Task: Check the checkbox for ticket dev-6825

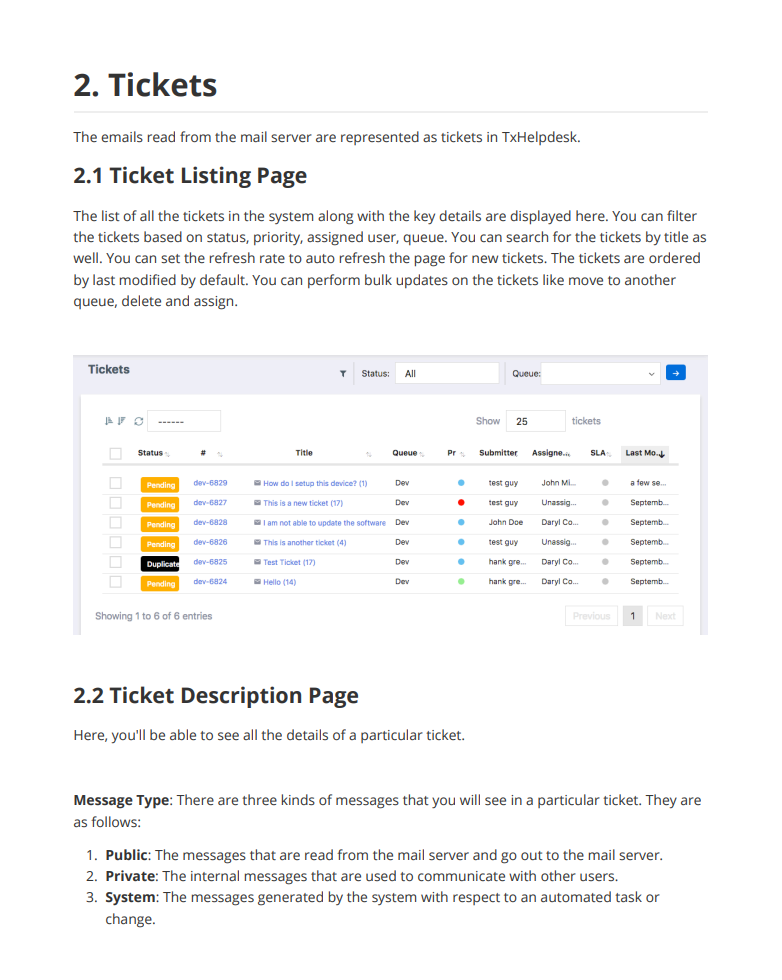Action: tap(116, 562)
